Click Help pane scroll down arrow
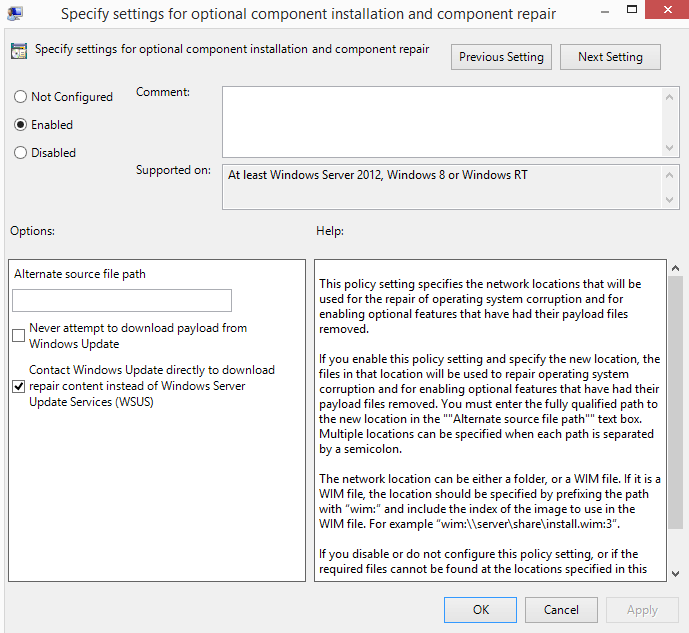 tap(675, 574)
